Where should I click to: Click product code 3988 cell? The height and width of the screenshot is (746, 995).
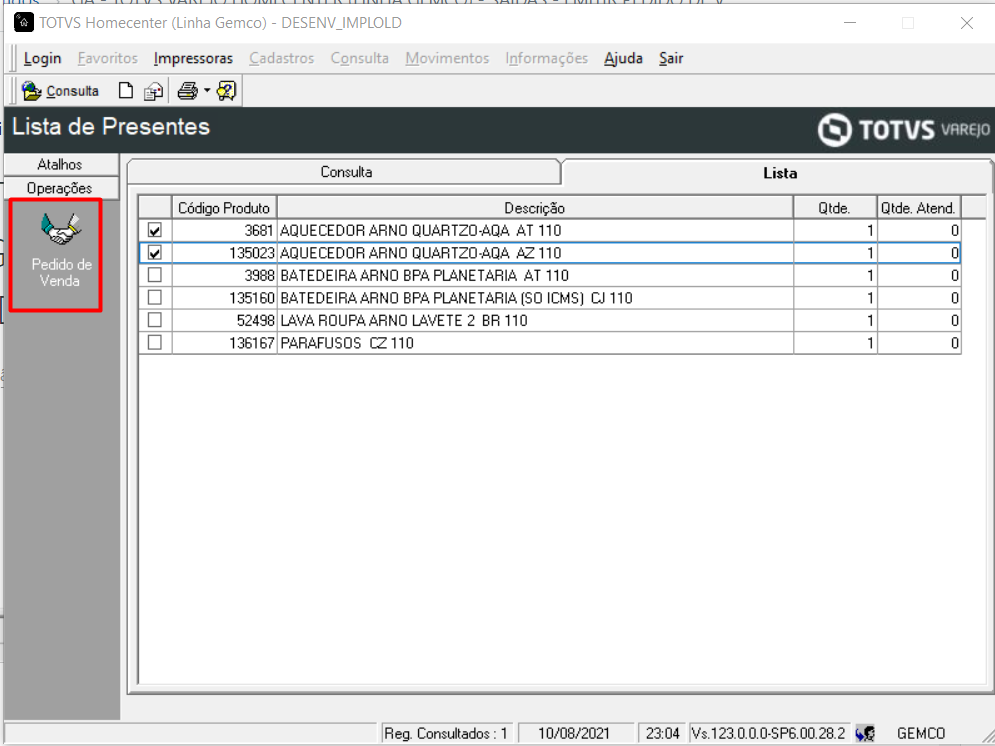(x=225, y=275)
